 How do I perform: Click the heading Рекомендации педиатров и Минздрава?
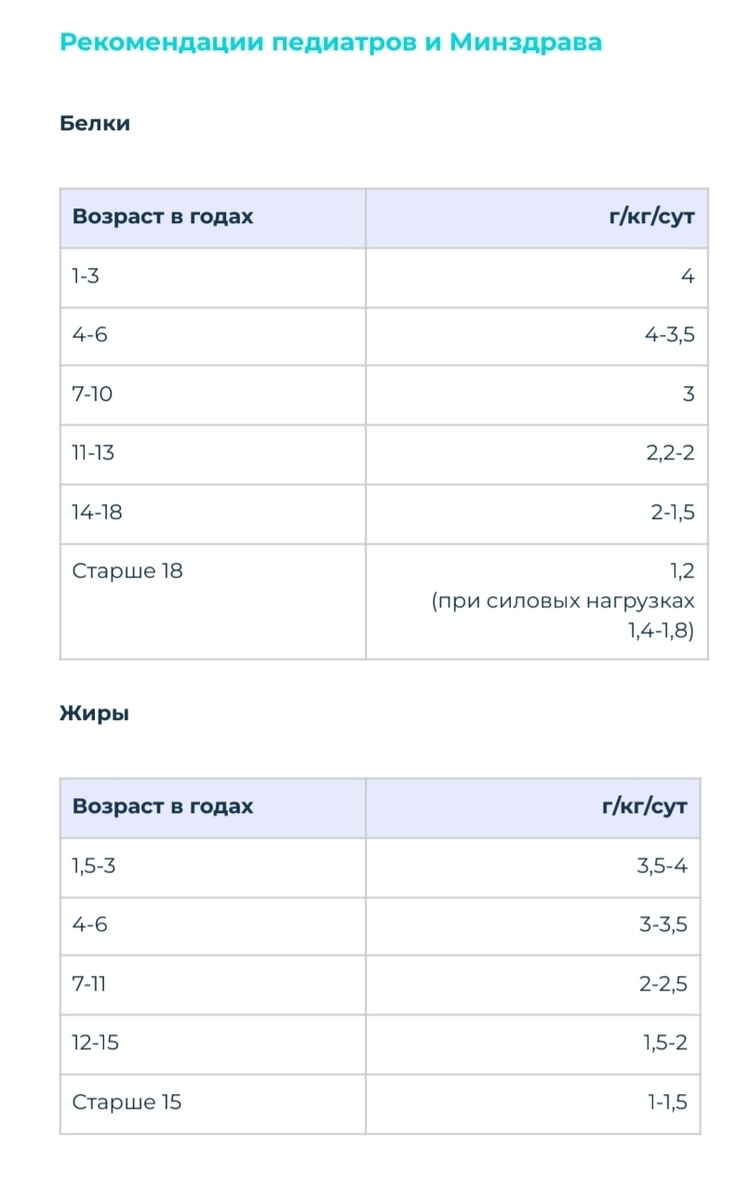330,42
